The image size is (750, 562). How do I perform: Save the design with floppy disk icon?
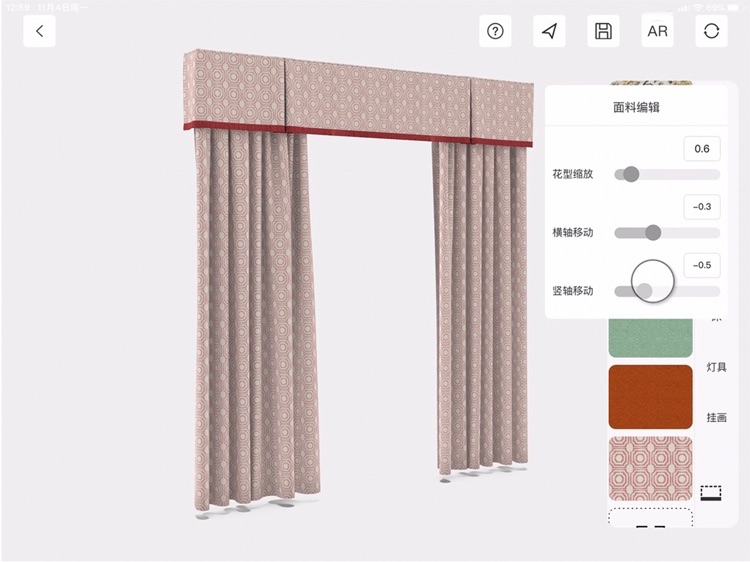(603, 31)
